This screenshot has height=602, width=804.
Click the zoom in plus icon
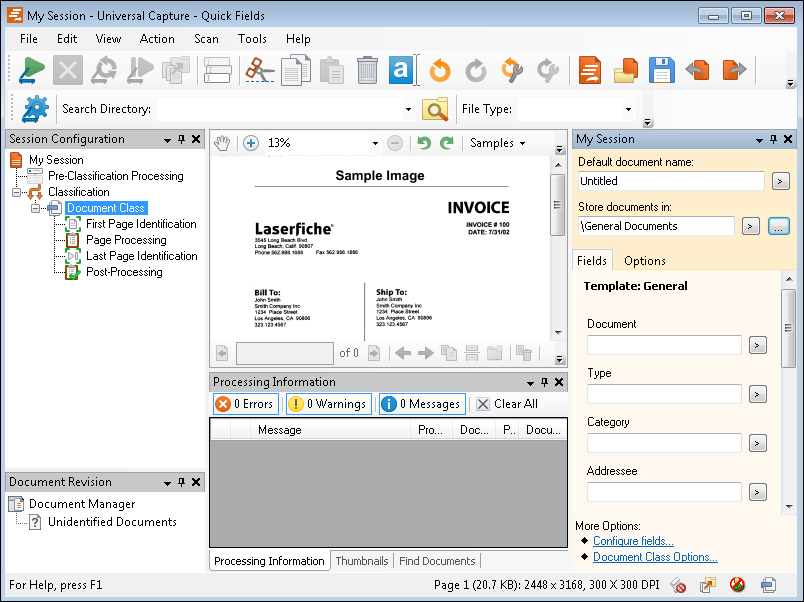[250, 143]
